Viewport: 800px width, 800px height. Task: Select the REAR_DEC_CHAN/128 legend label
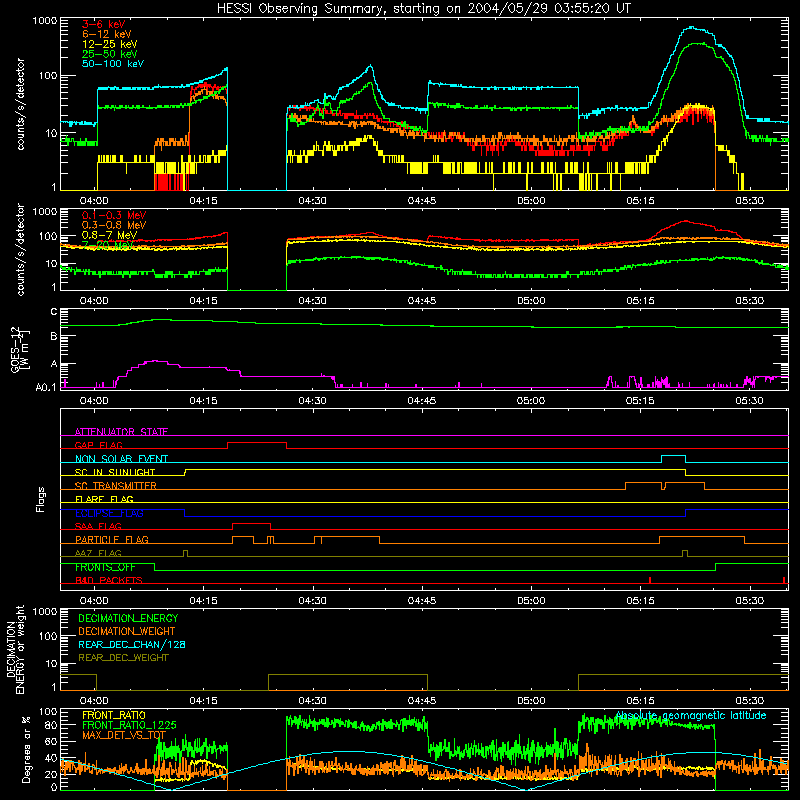click(x=132, y=645)
